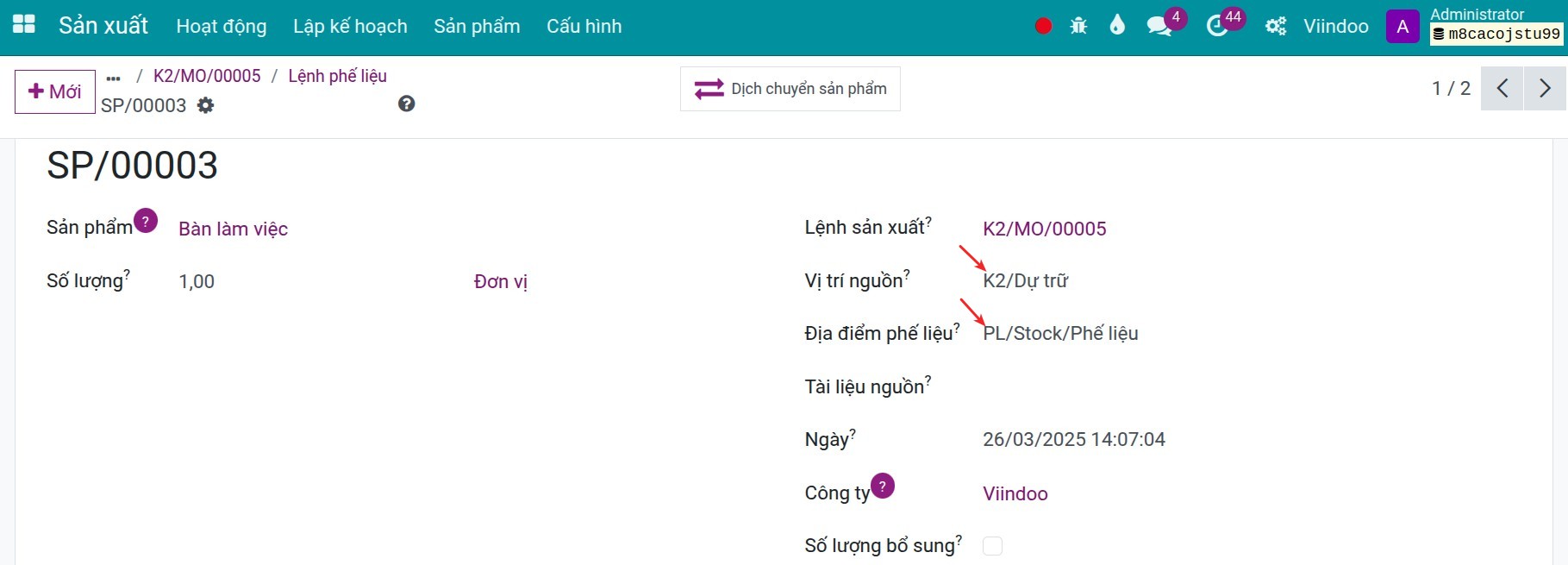
Task: Click the pager 1 / 2 counter
Action: coord(1451,88)
